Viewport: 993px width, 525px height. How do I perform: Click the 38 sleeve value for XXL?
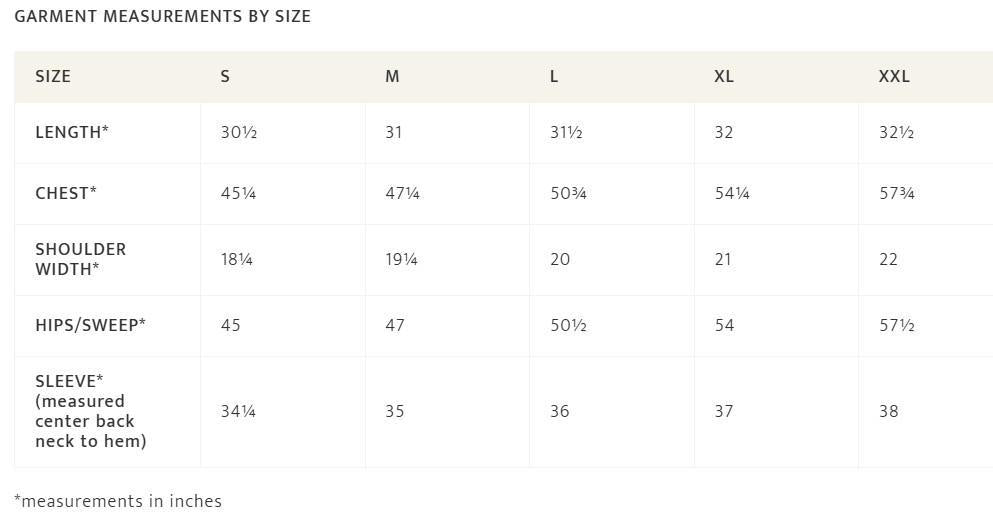pos(889,411)
